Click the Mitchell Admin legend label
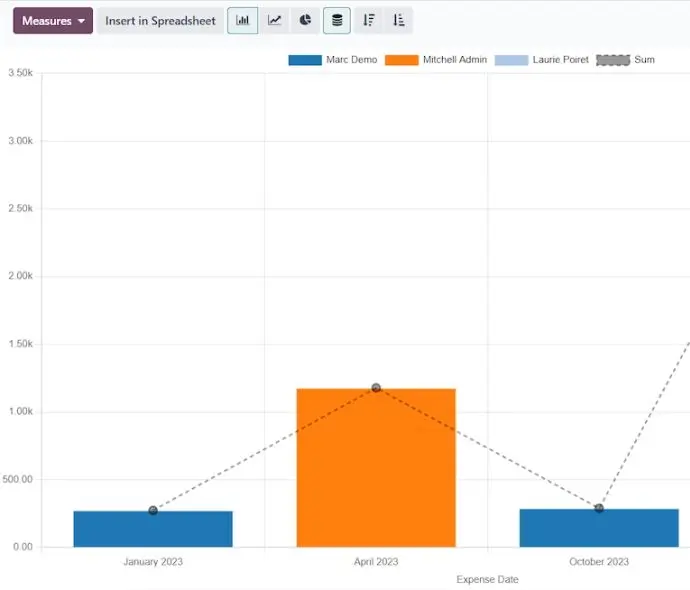This screenshot has width=690, height=590. click(455, 60)
